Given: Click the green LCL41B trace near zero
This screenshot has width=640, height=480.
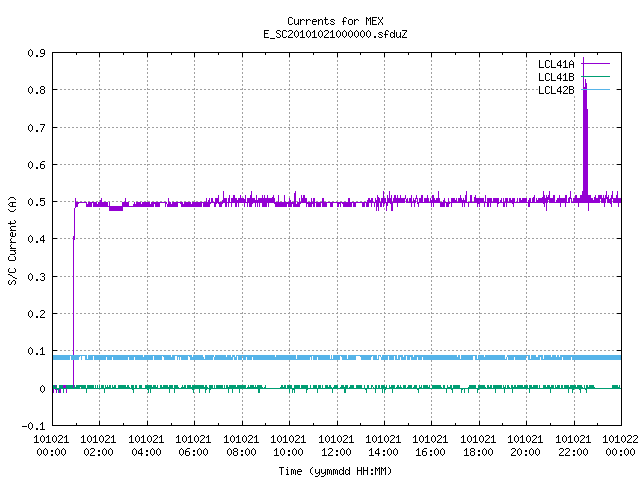Looking at the screenshot, I should click(x=337, y=387).
